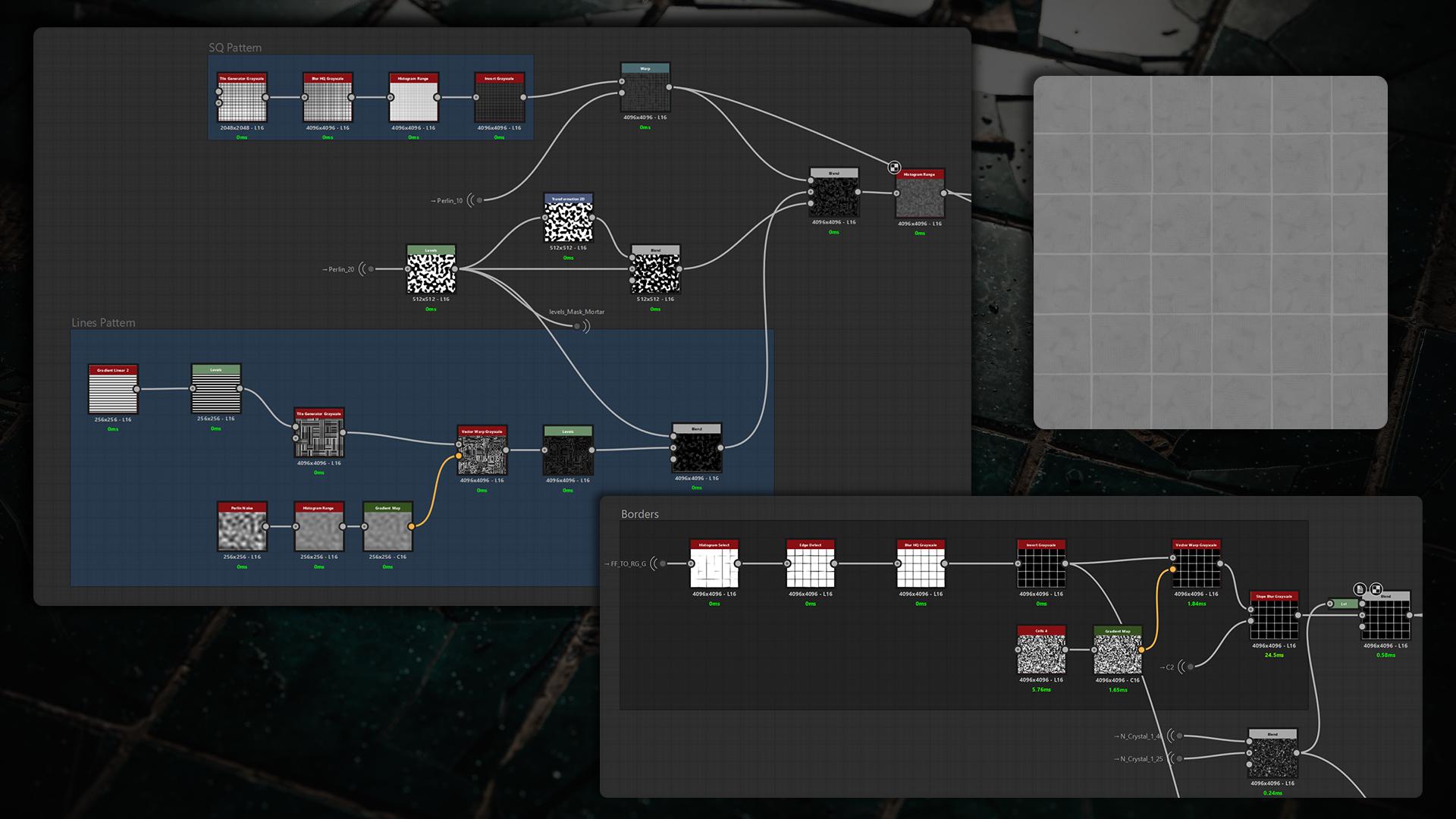Click the 0.58ms timing under Borders Blend
The image size is (1456, 819).
pos(1385,655)
